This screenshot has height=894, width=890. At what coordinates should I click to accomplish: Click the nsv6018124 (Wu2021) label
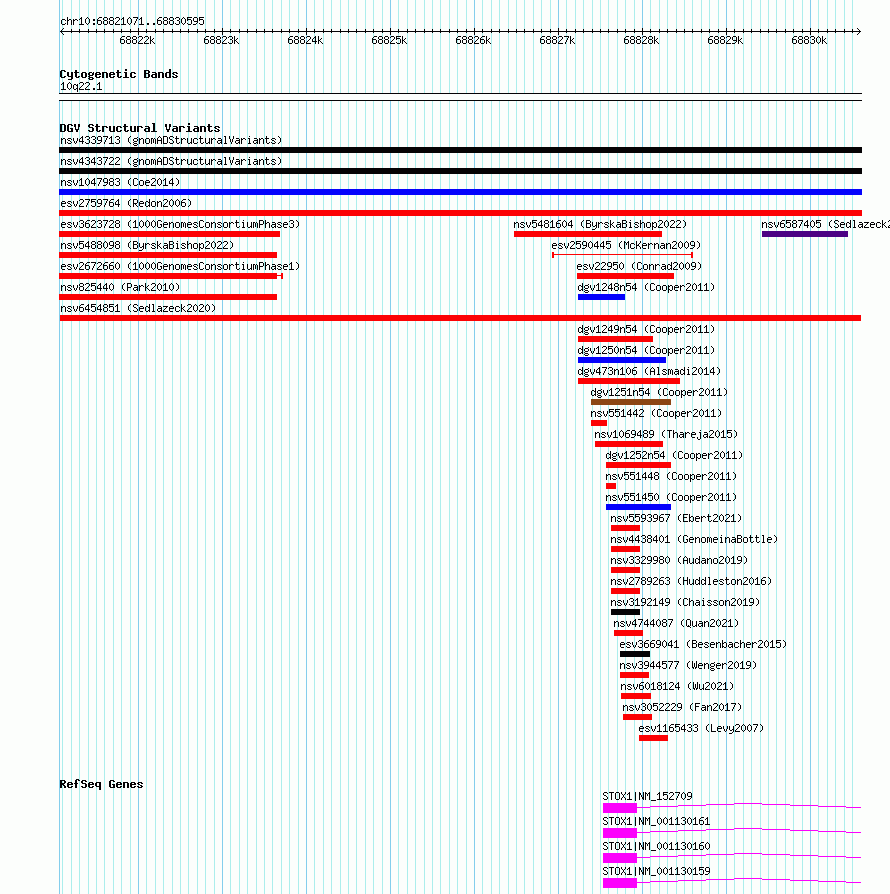677,686
